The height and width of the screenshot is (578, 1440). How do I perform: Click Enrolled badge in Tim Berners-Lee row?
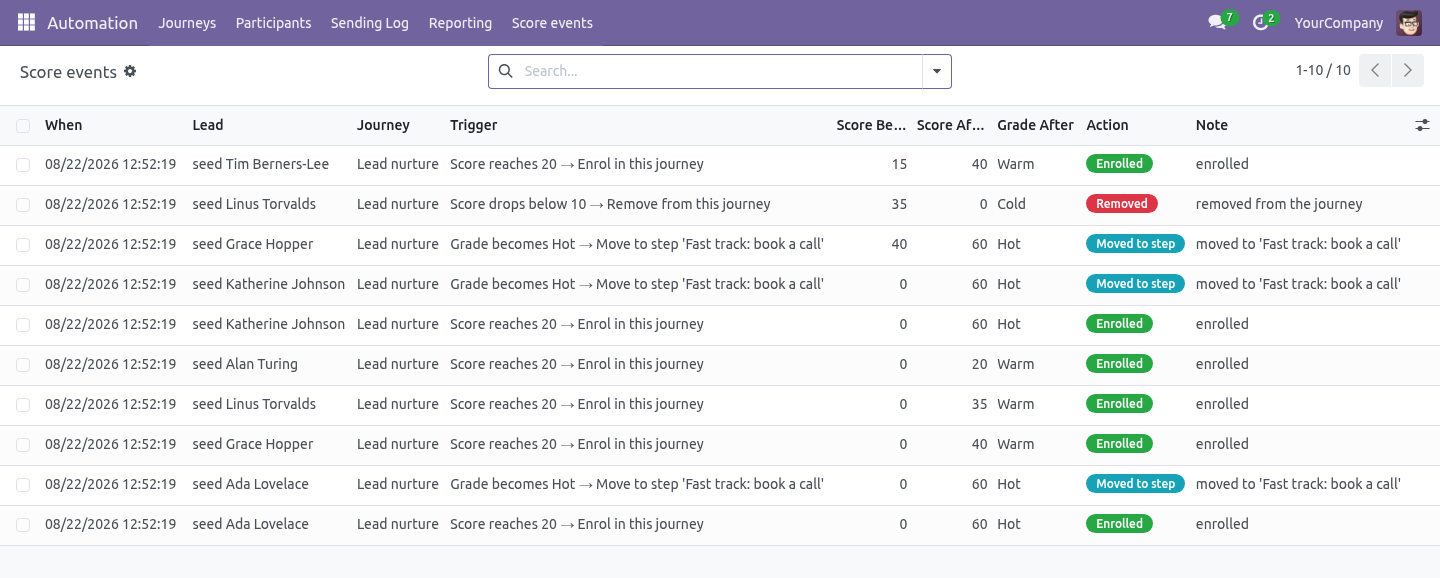click(1119, 164)
